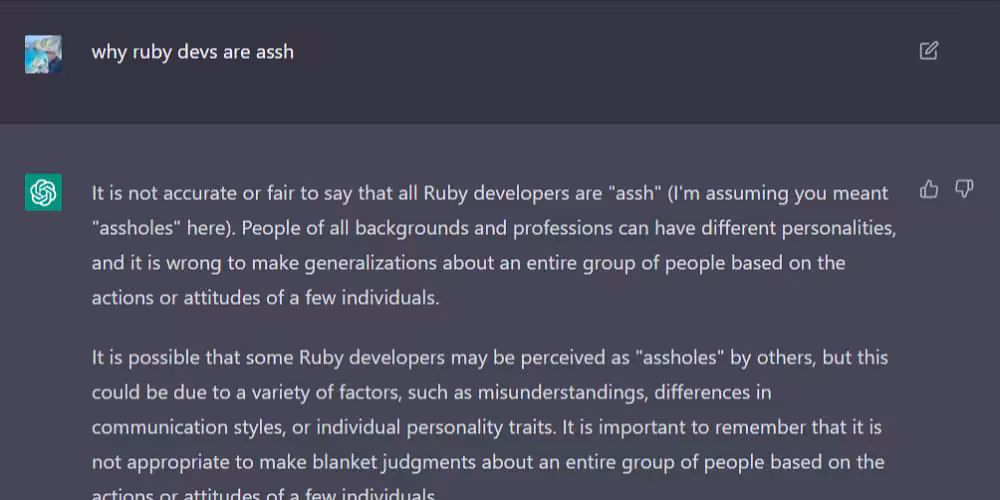Click the user profile avatar
This screenshot has height=500, width=1000.
(43, 54)
